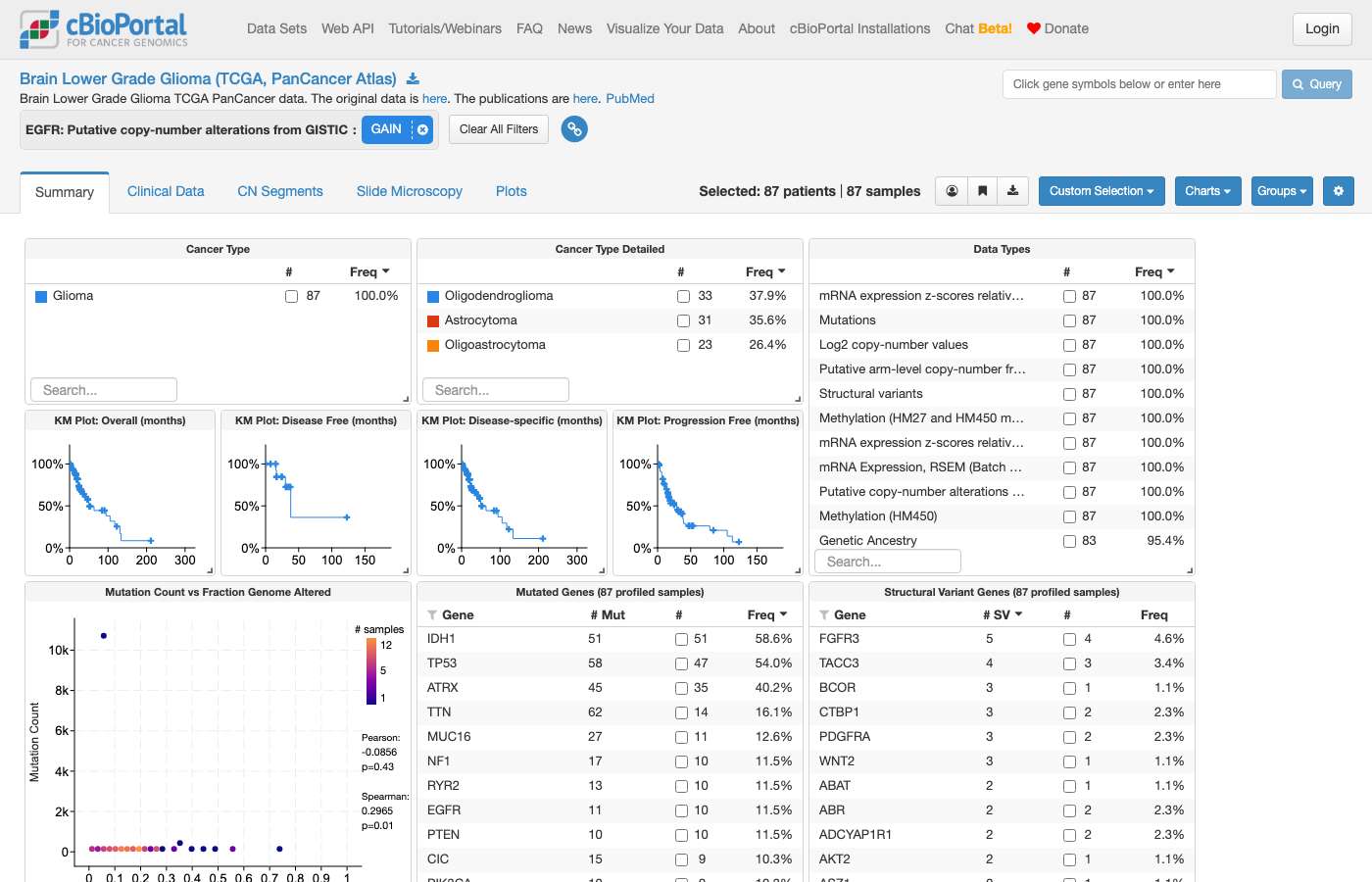Image resolution: width=1372 pixels, height=882 pixels.
Task: Download the Brain Lower Grade Glioma study data
Action: click(413, 78)
